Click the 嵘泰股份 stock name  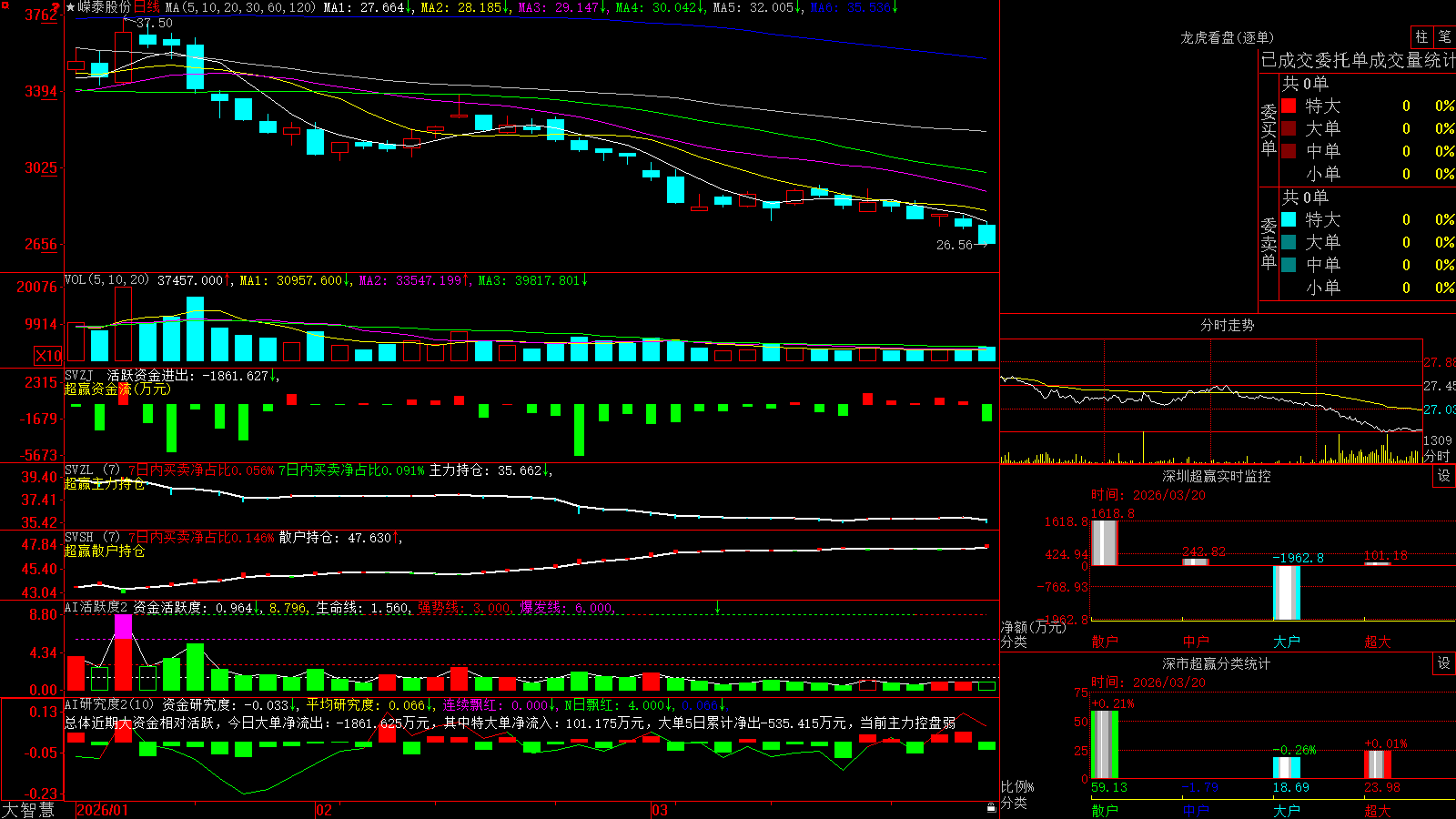[105, 7]
